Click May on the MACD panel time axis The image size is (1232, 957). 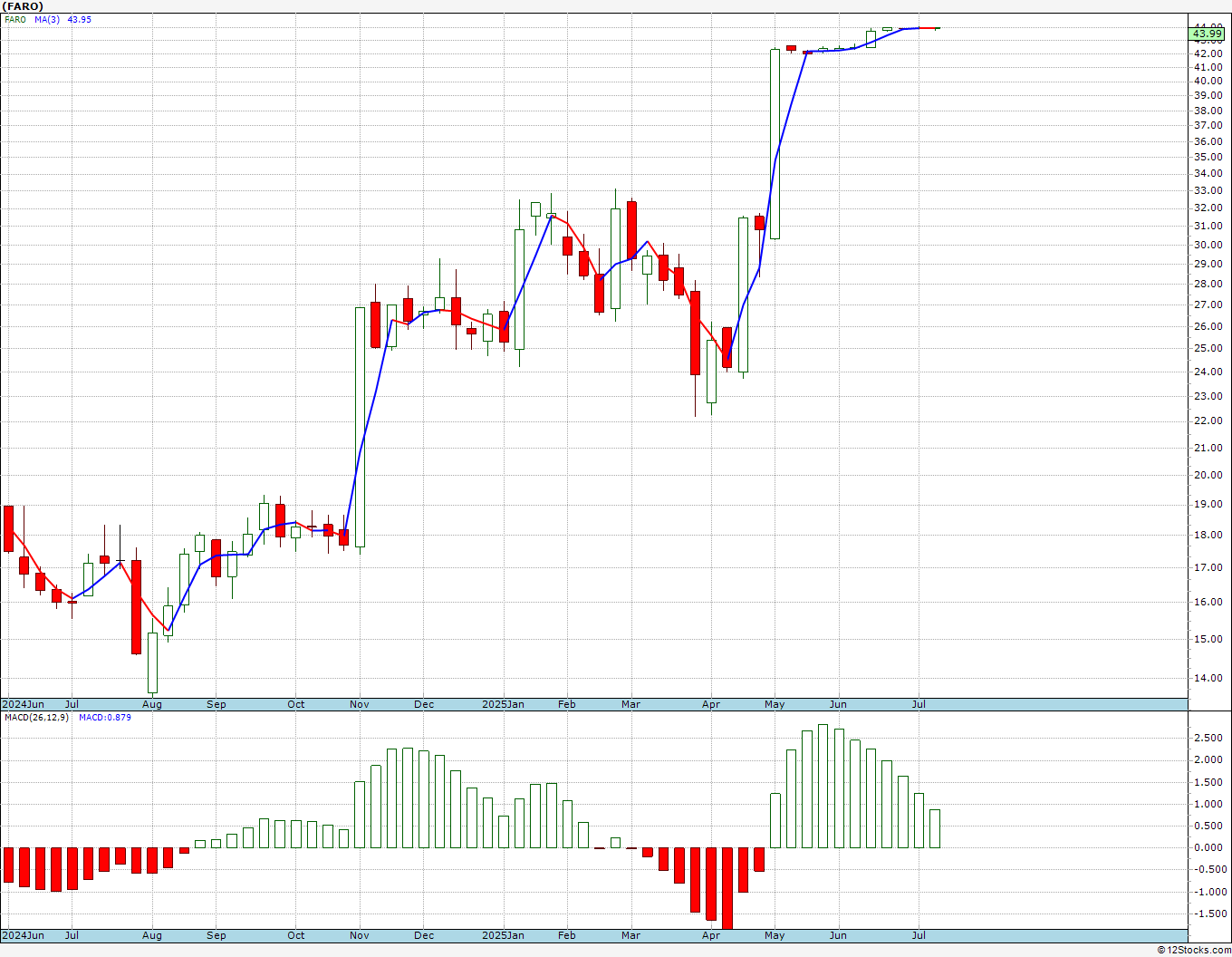(775, 935)
